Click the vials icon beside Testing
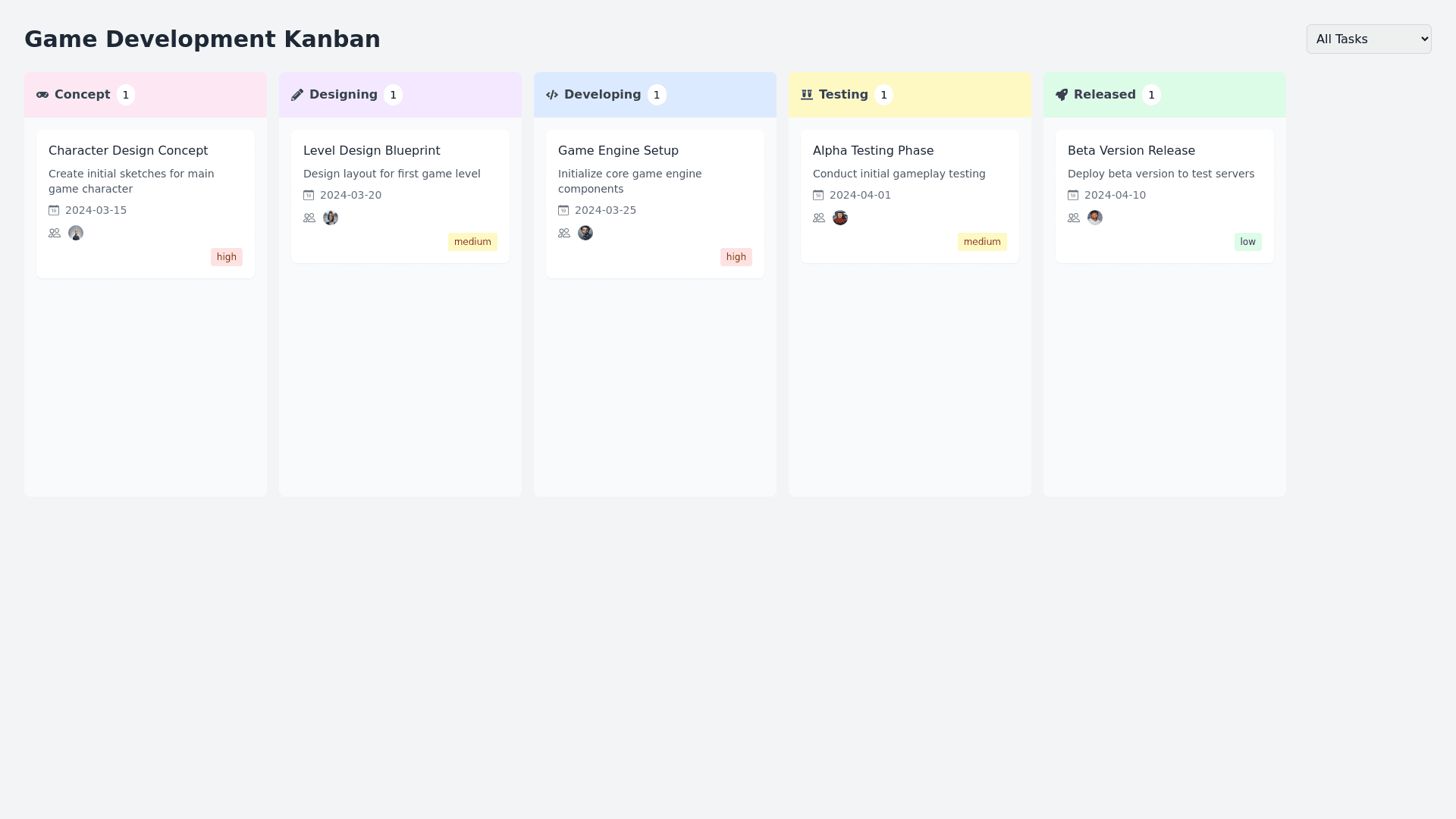The height and width of the screenshot is (819, 1456). tap(807, 95)
